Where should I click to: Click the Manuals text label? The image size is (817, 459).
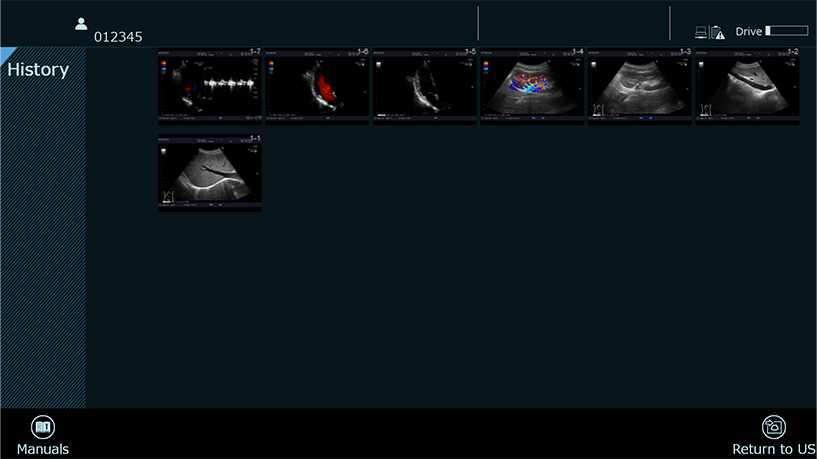pyautogui.click(x=43, y=450)
